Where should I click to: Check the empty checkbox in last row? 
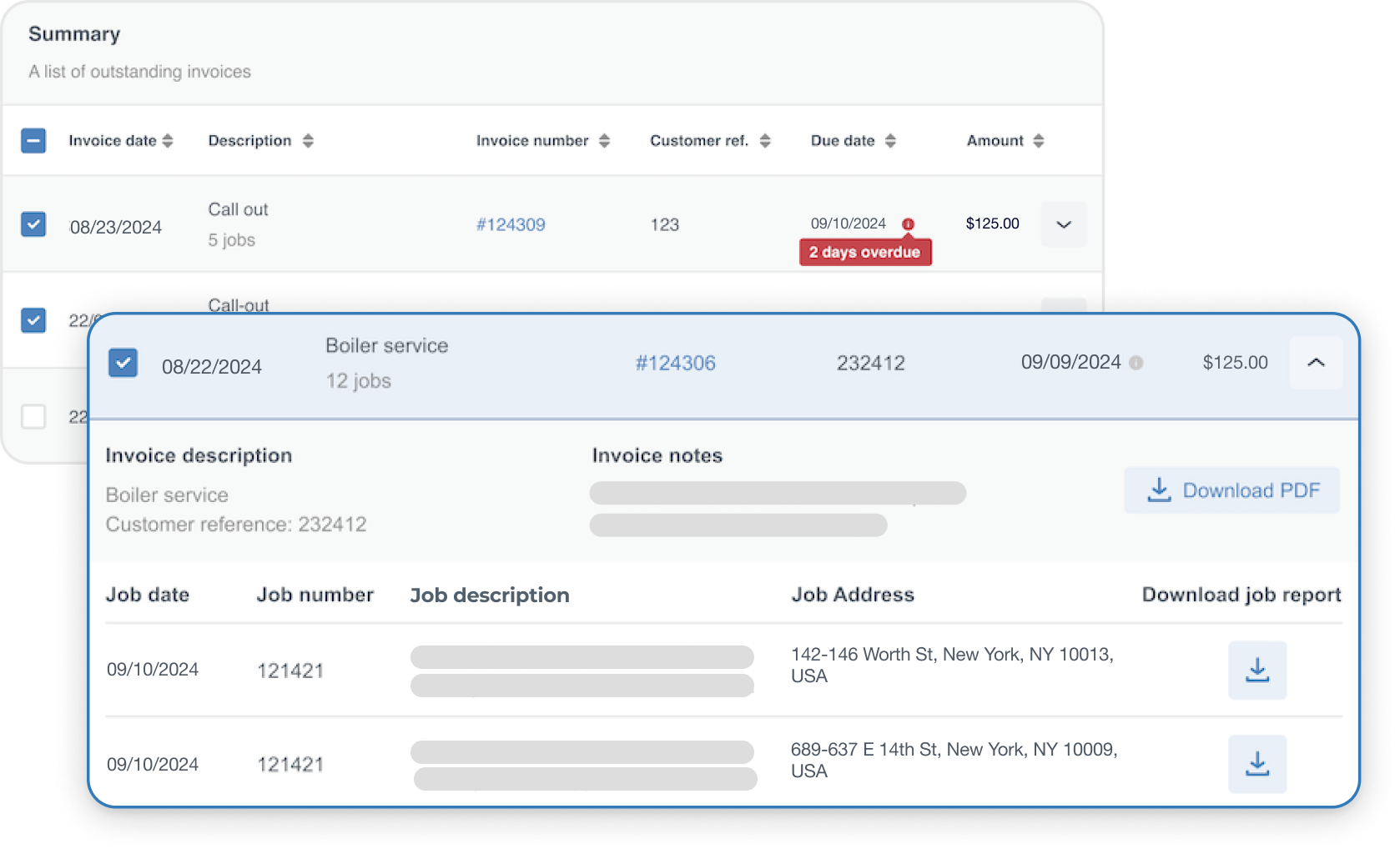click(x=33, y=416)
